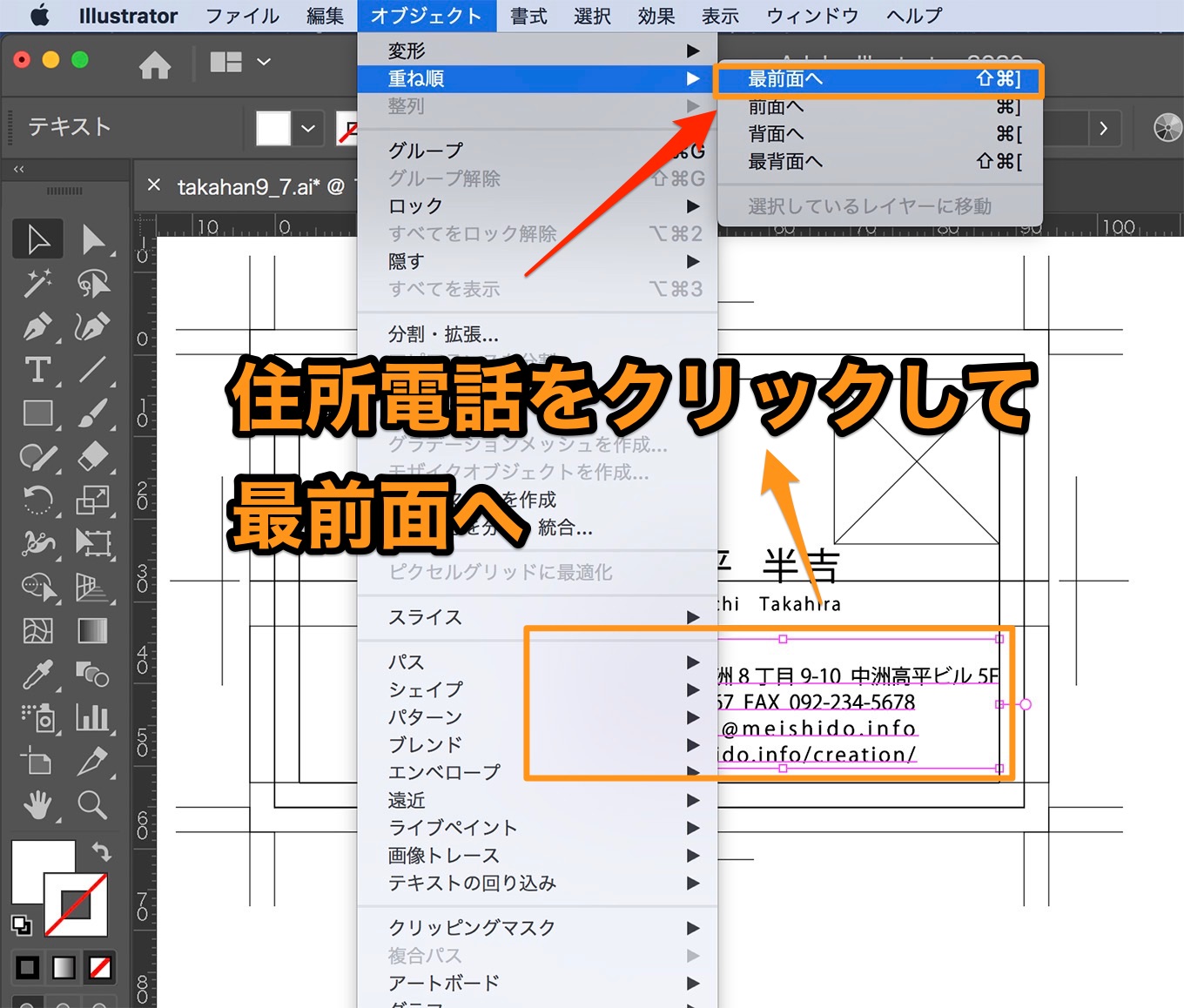Select the Column Graph tool
Viewport: 1184px width, 1008px height.
pos(92,717)
